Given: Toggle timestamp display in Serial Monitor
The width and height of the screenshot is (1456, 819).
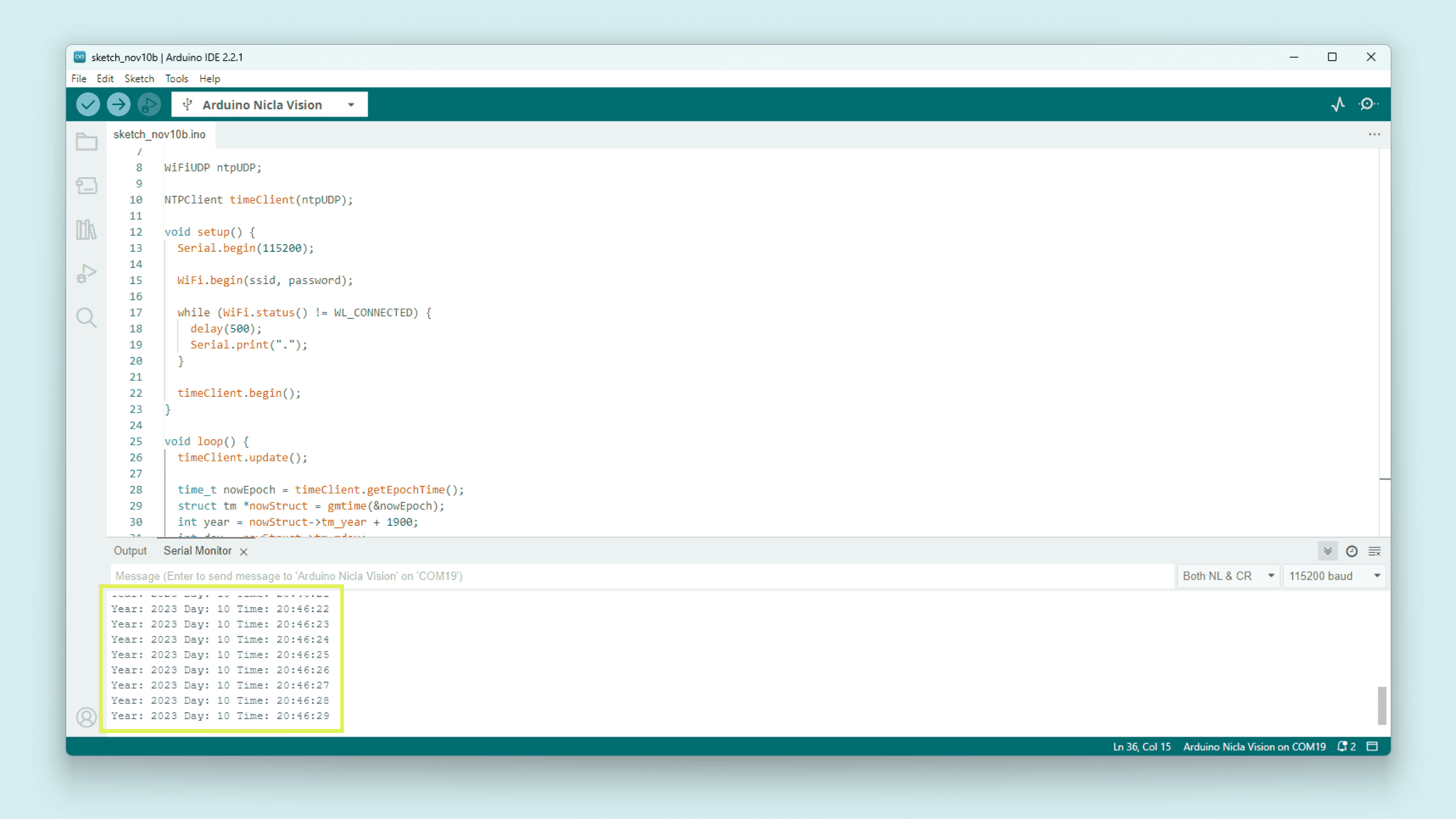Looking at the screenshot, I should (1351, 551).
